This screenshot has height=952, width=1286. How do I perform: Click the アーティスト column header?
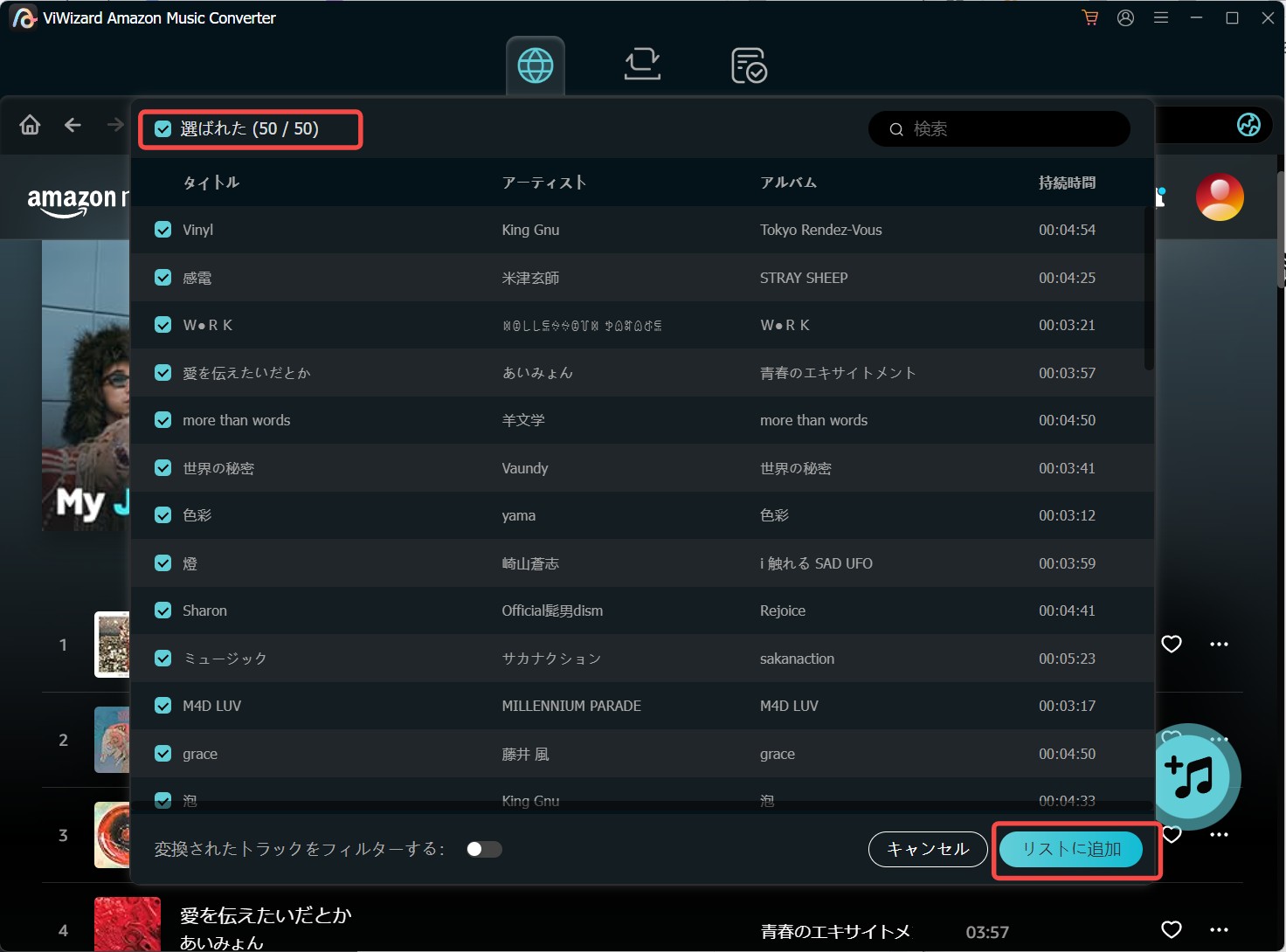coord(544,183)
